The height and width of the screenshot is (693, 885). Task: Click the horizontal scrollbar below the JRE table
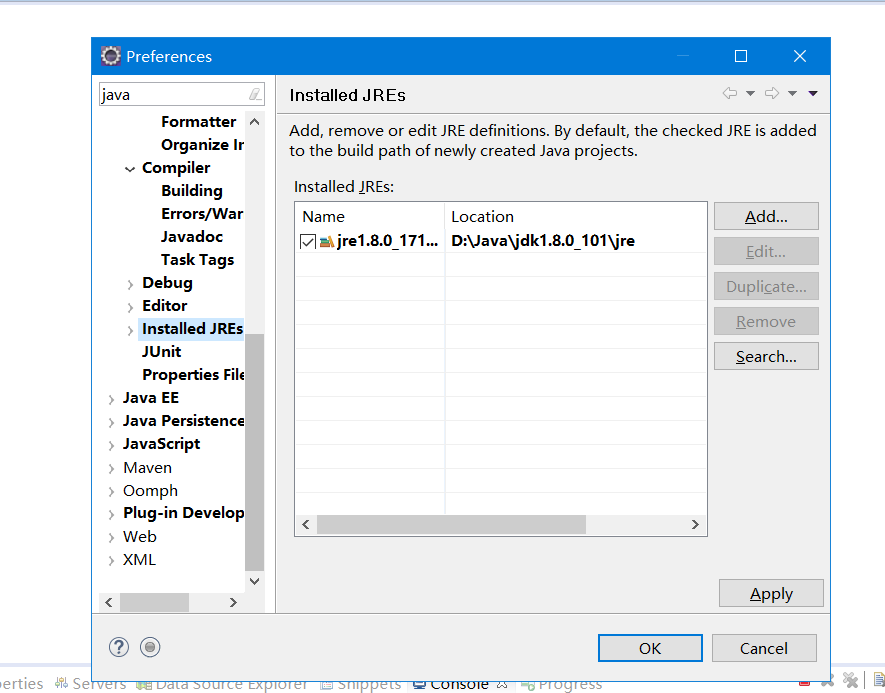pos(450,524)
